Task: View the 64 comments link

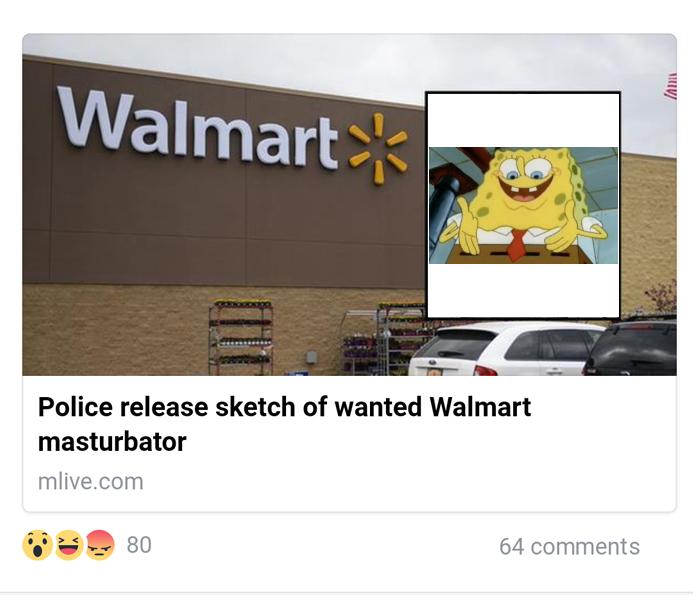Action: 569,546
